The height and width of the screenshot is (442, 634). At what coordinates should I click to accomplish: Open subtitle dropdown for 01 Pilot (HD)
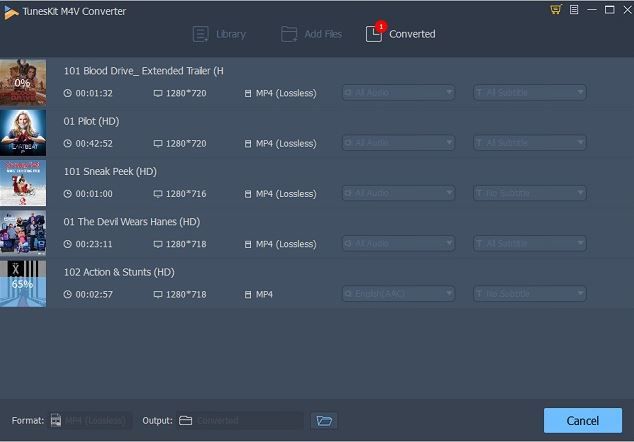tap(530, 143)
